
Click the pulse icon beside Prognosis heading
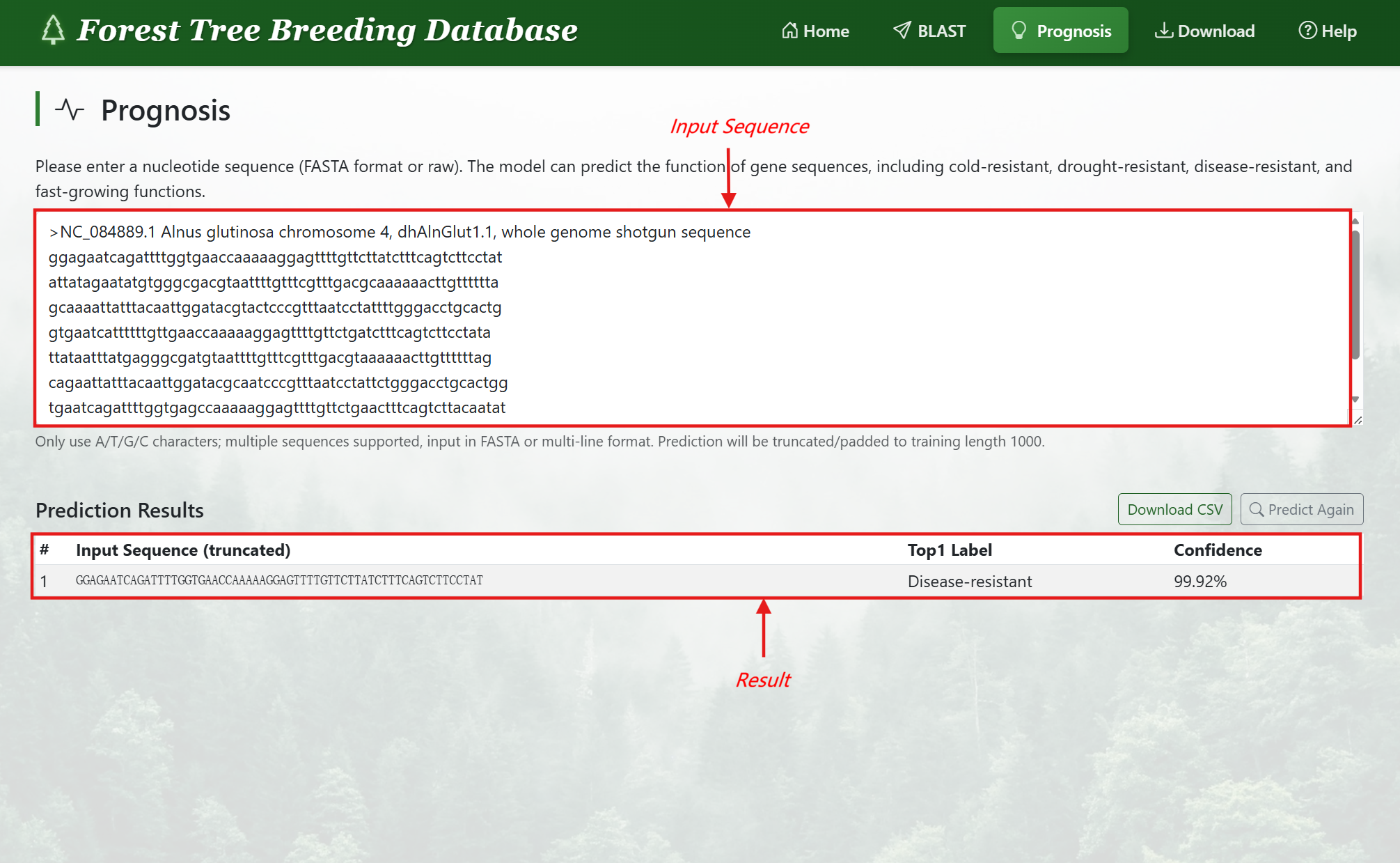coord(70,110)
